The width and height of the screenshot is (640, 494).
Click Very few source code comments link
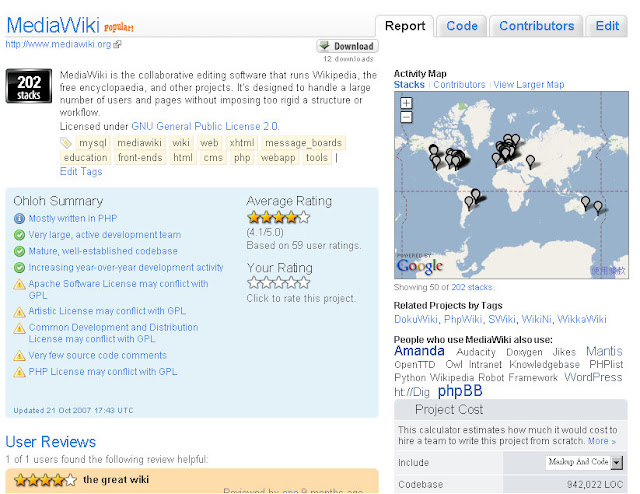pyautogui.click(x=98, y=356)
